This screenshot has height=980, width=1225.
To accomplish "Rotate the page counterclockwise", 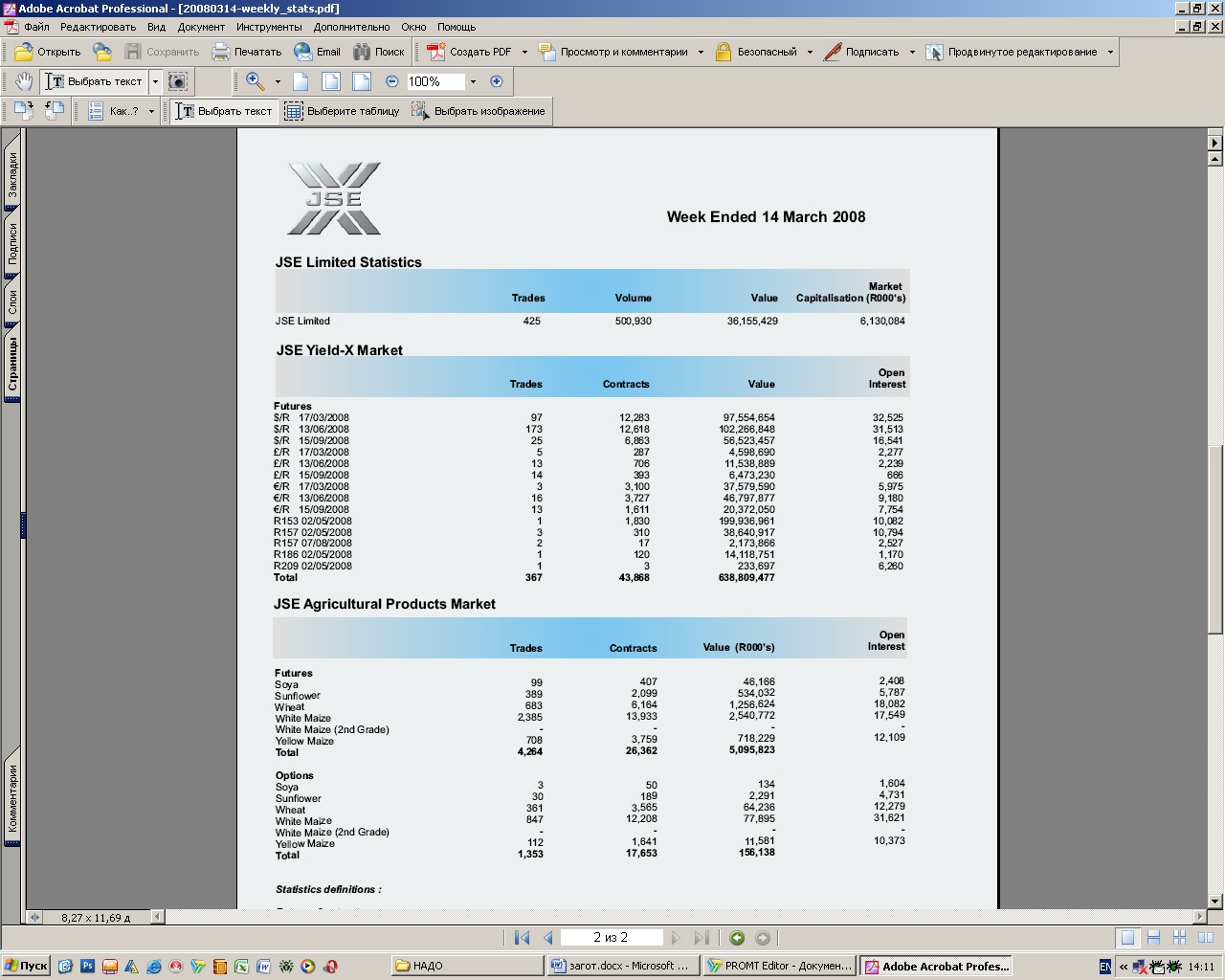I will click(x=55, y=111).
